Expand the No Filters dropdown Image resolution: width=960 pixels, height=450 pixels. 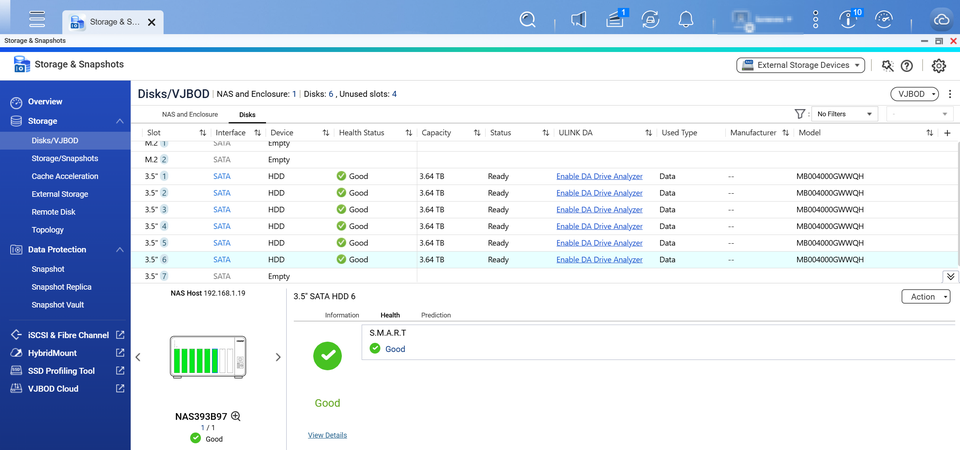[x=844, y=114]
